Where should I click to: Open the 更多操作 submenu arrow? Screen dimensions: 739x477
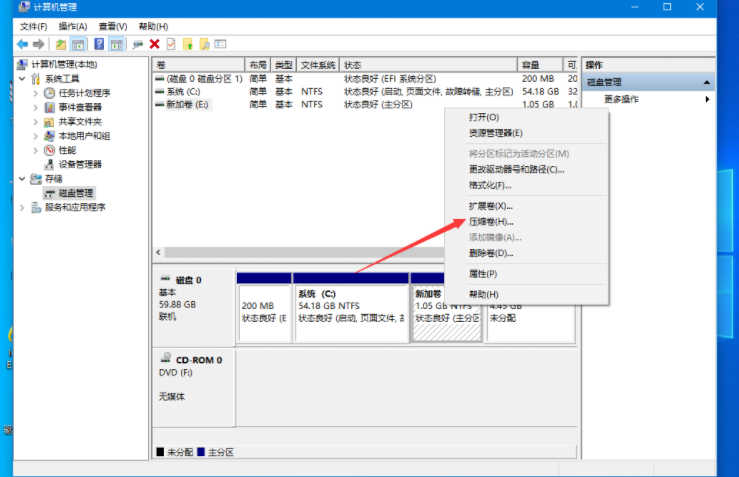click(707, 99)
